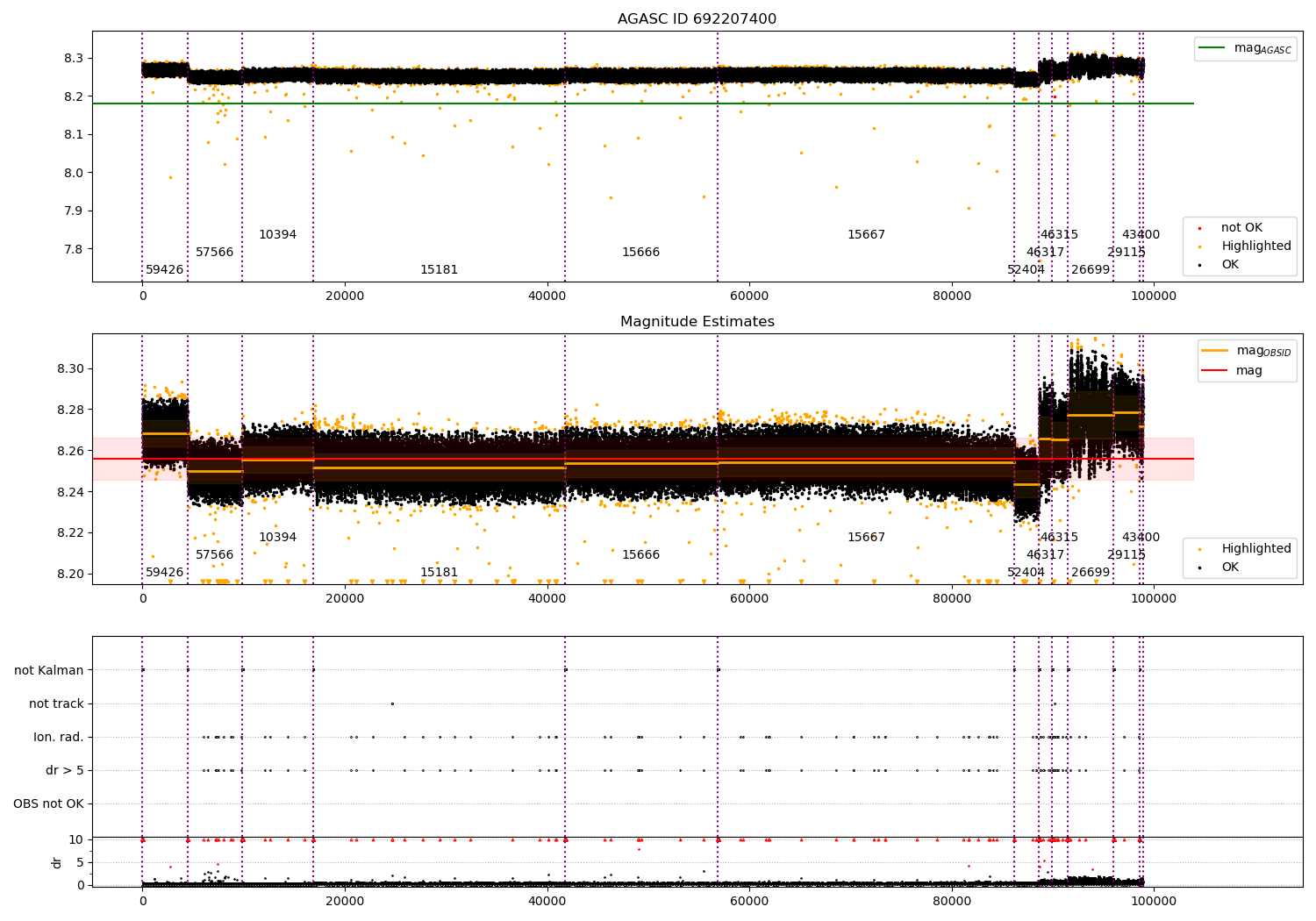
Task: Click OBSID label 59426 in Magnitude Estimates plot
Action: click(165, 573)
